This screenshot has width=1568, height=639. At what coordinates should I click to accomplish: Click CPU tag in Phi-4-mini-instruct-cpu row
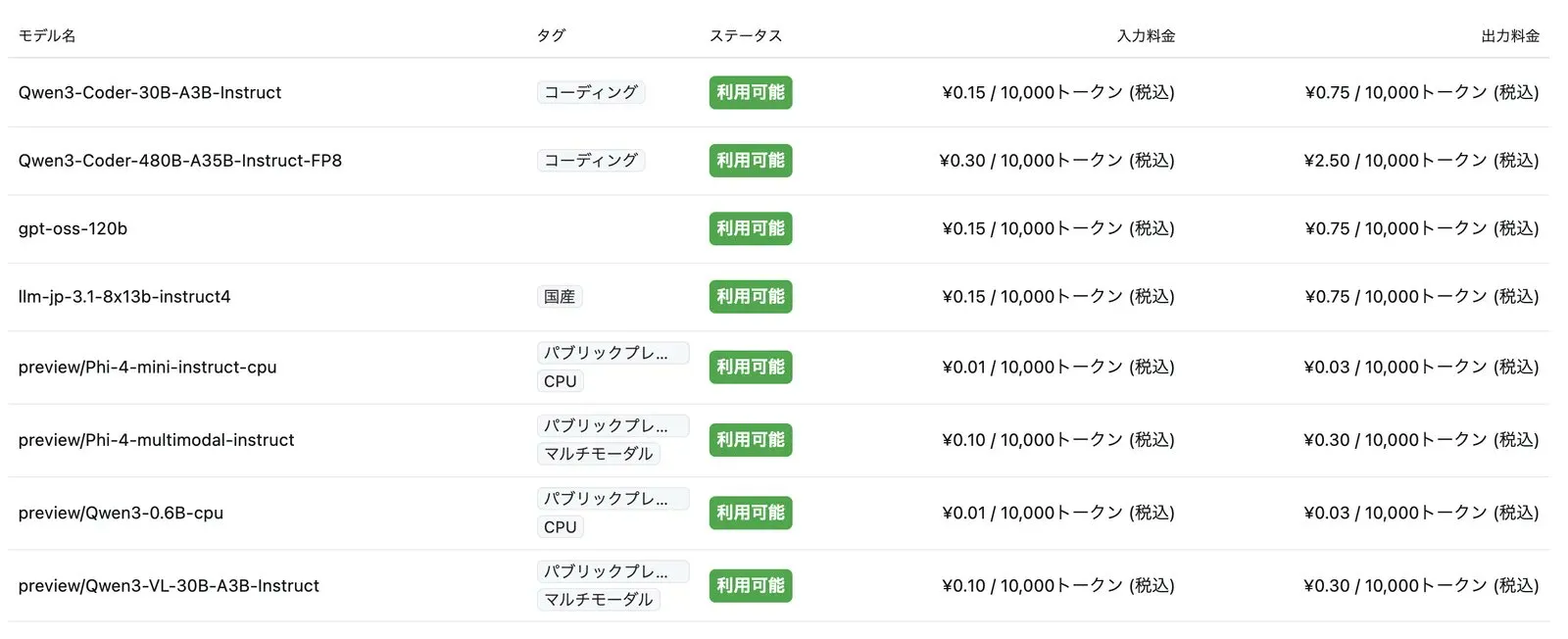[561, 382]
